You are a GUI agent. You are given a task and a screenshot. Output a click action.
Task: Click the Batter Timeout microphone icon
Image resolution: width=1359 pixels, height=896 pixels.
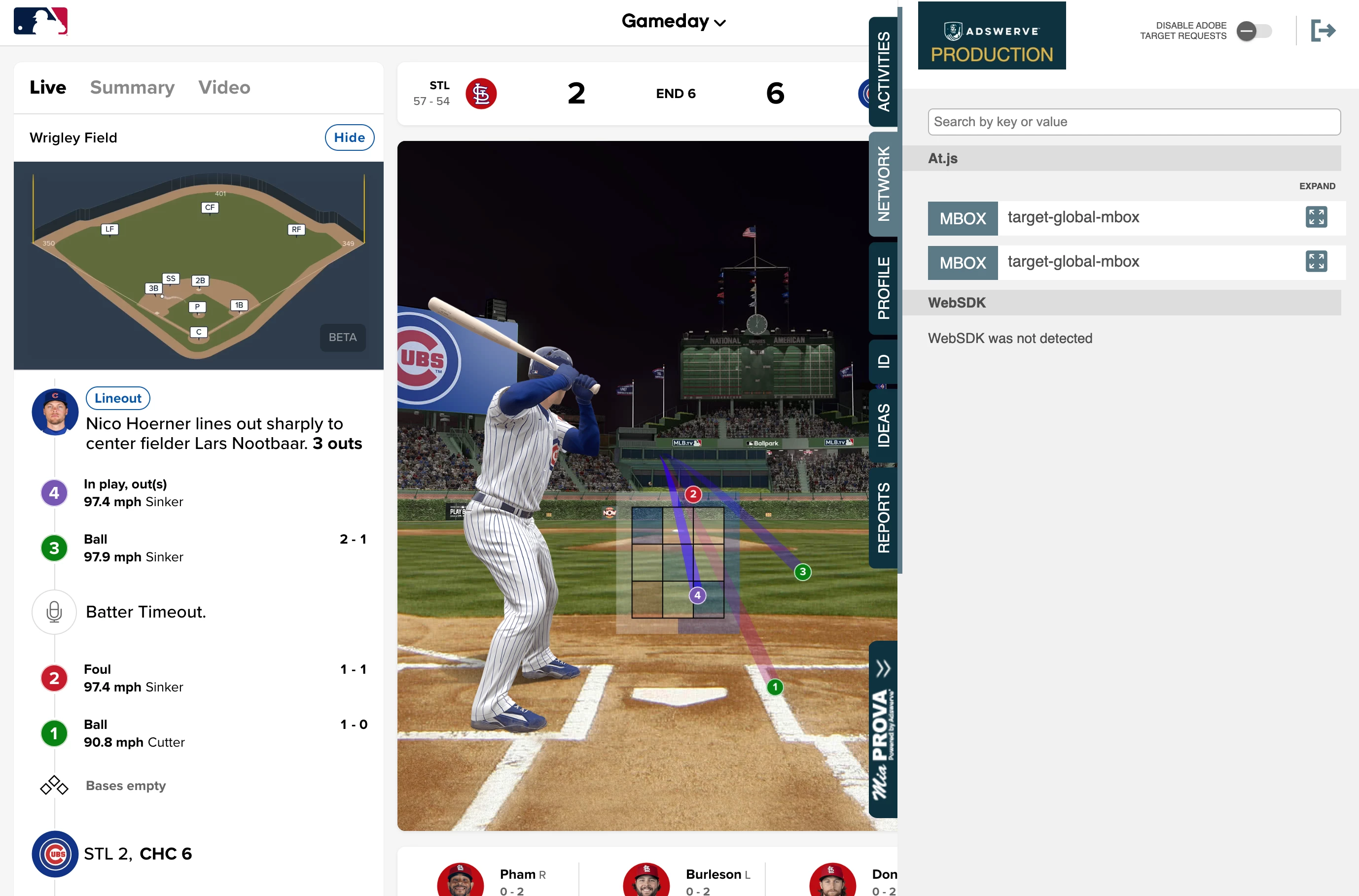tap(54, 612)
